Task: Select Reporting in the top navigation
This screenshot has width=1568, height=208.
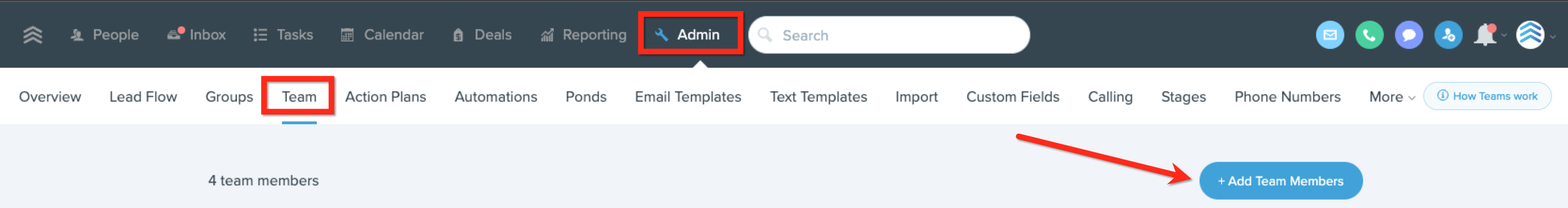Action: pyautogui.click(x=583, y=35)
